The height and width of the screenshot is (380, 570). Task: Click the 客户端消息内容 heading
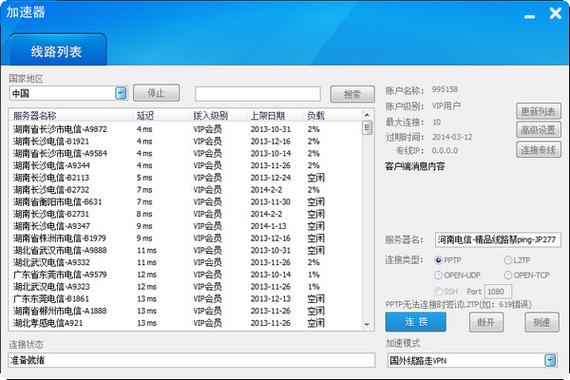(415, 167)
